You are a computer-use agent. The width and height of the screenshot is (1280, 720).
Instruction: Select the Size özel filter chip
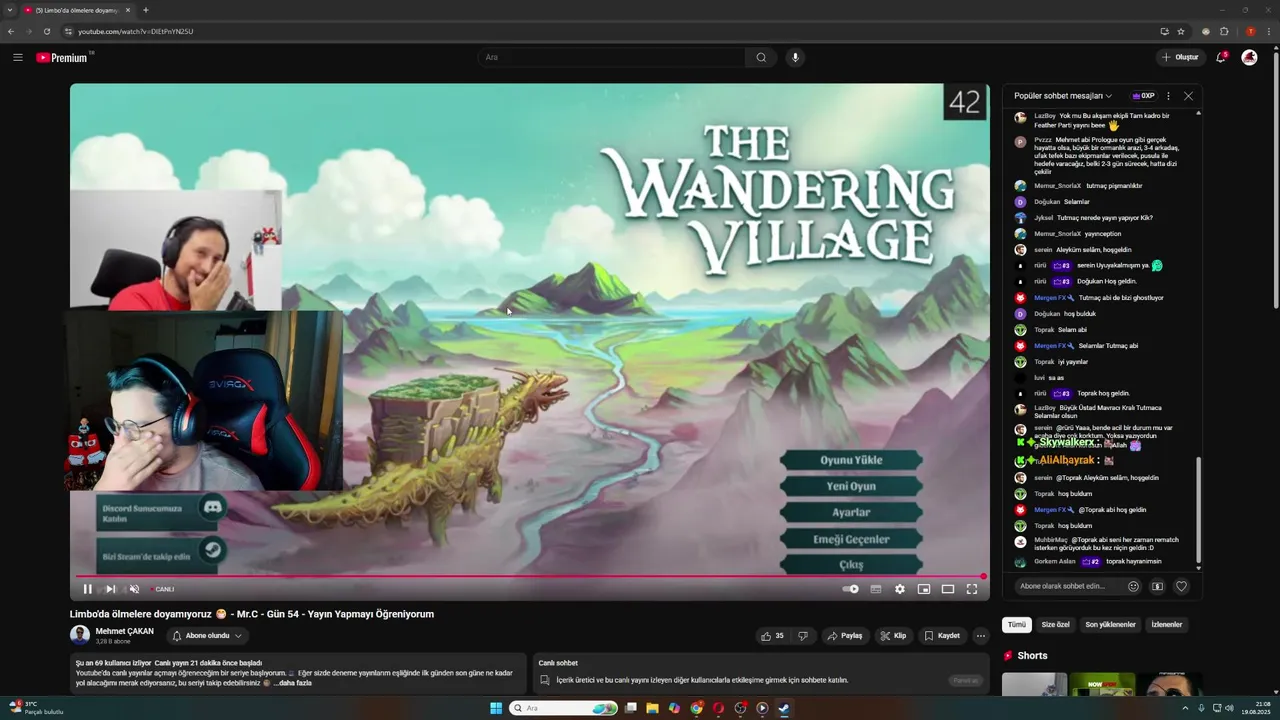click(1056, 625)
